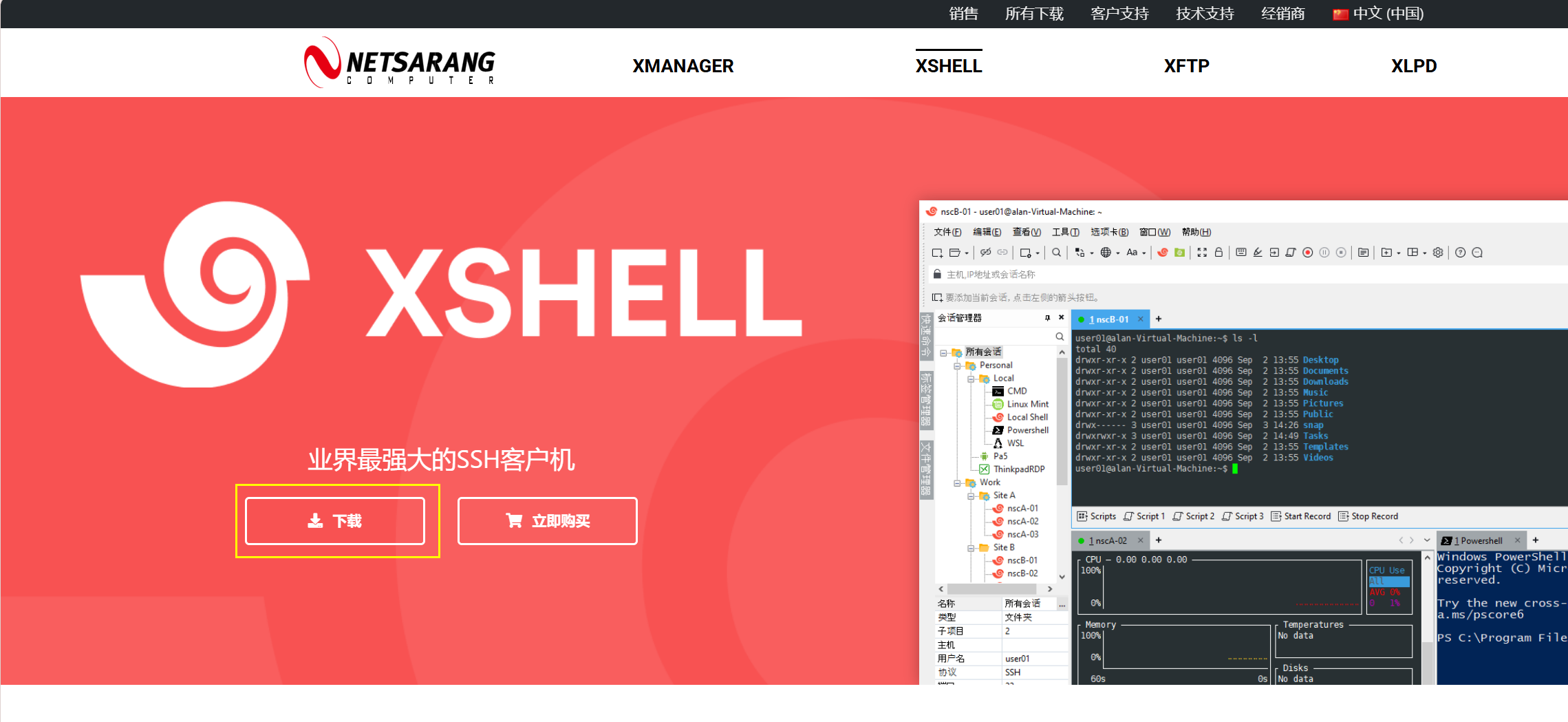Click the red Xshell swirl toolbar icon
1568x722 pixels.
tap(1162, 253)
